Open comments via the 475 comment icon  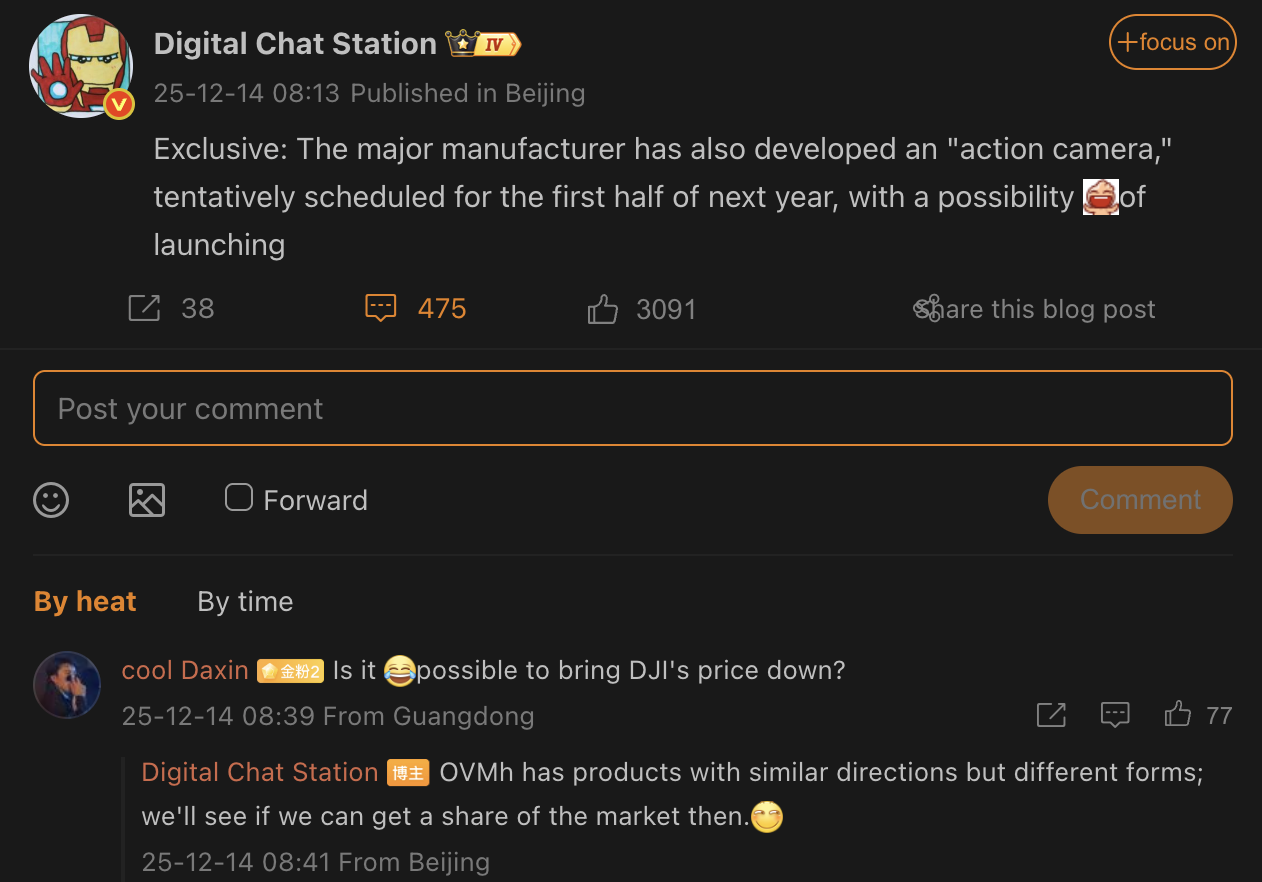tap(381, 308)
